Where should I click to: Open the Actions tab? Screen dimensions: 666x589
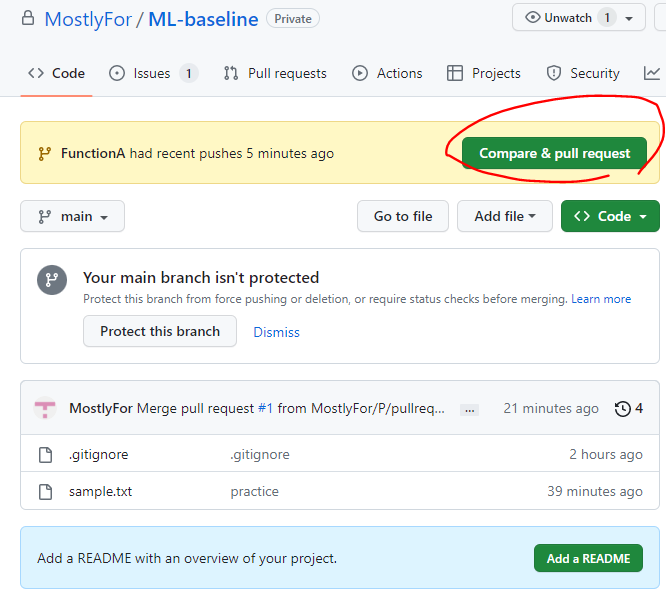[387, 73]
